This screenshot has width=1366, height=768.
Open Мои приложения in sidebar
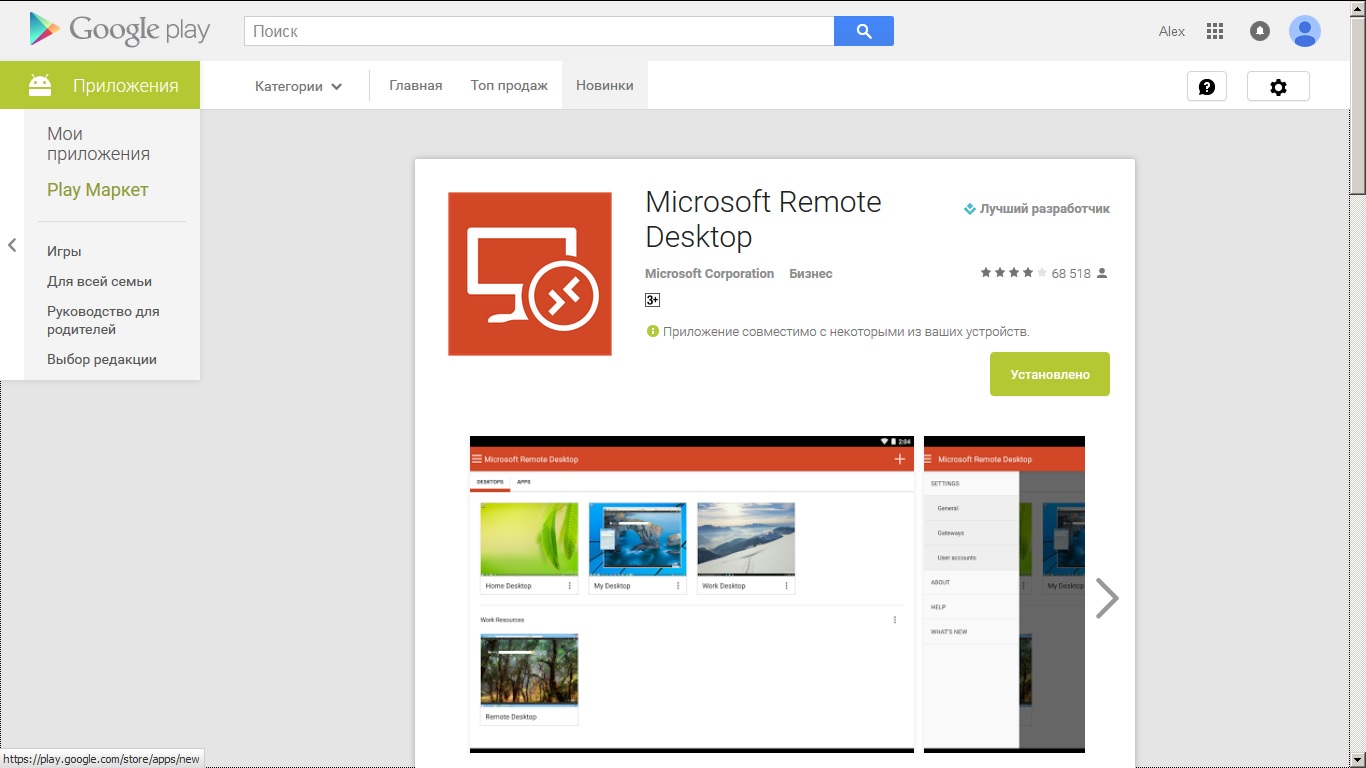[98, 144]
